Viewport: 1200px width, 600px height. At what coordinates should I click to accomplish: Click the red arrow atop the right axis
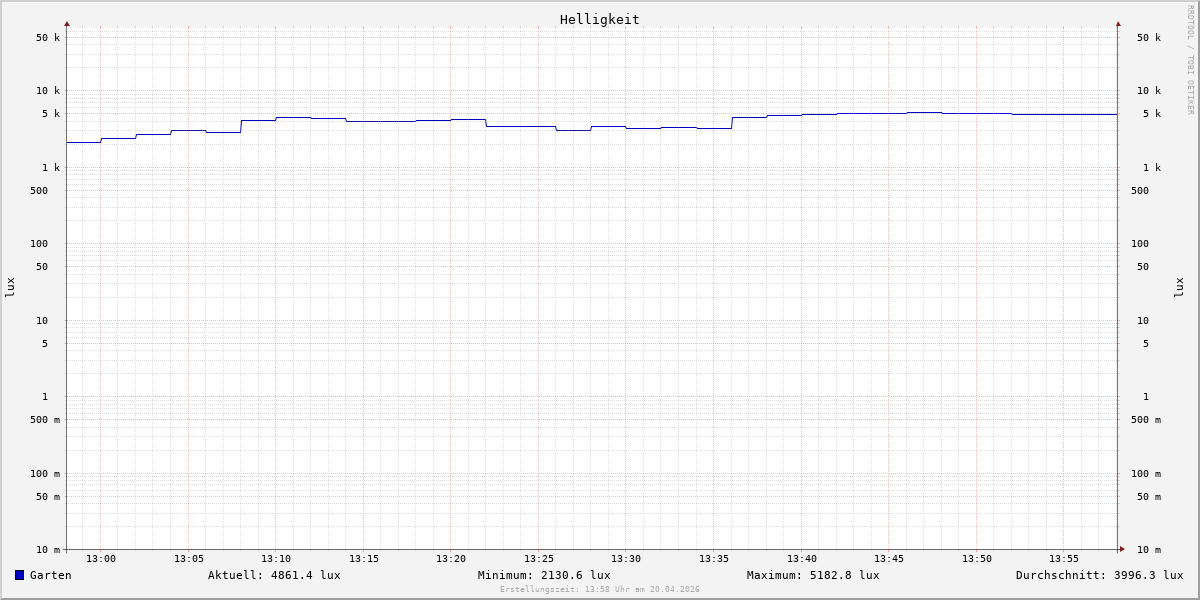(1118, 23)
